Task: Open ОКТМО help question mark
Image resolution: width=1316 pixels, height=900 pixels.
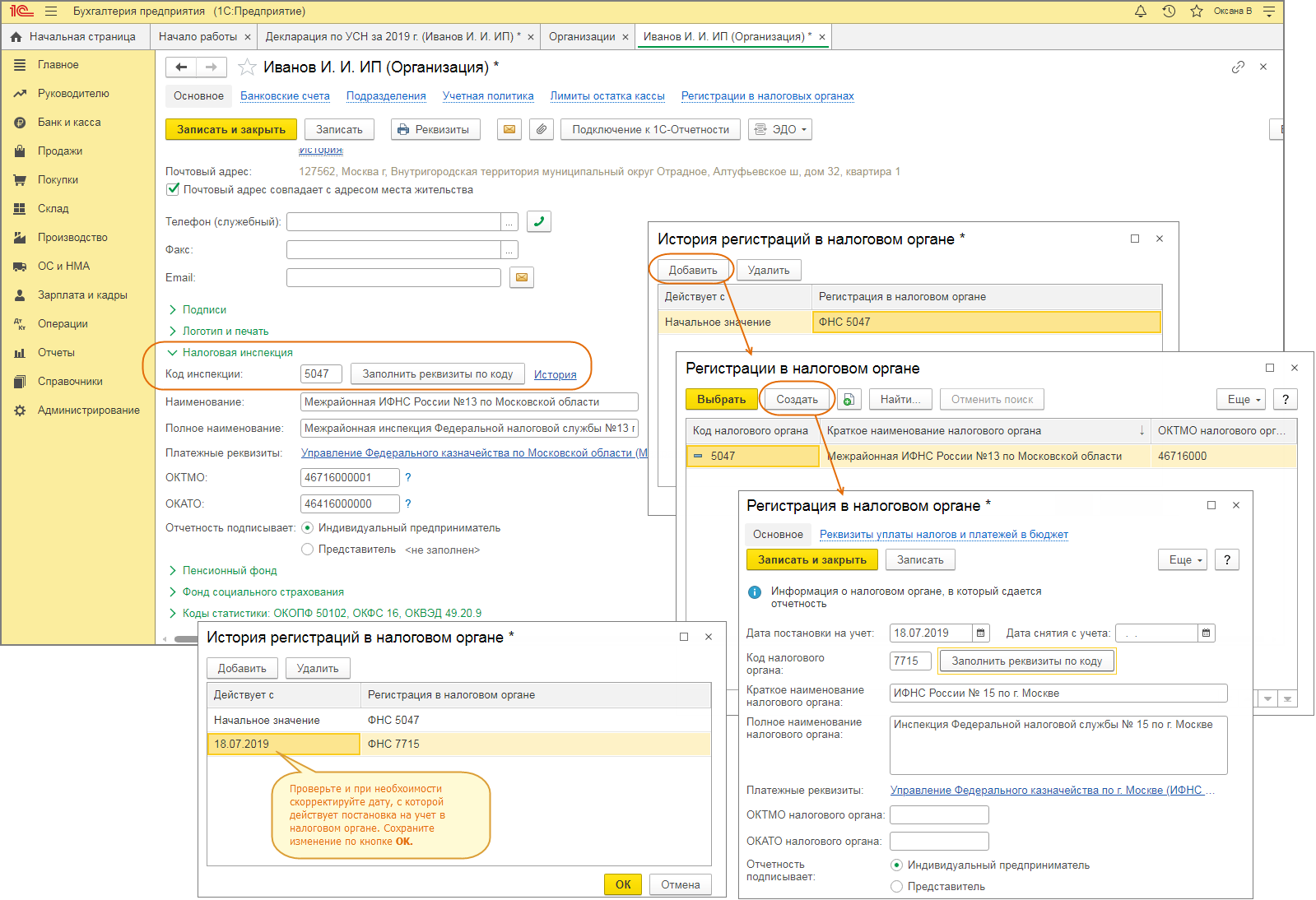Action: click(x=408, y=478)
